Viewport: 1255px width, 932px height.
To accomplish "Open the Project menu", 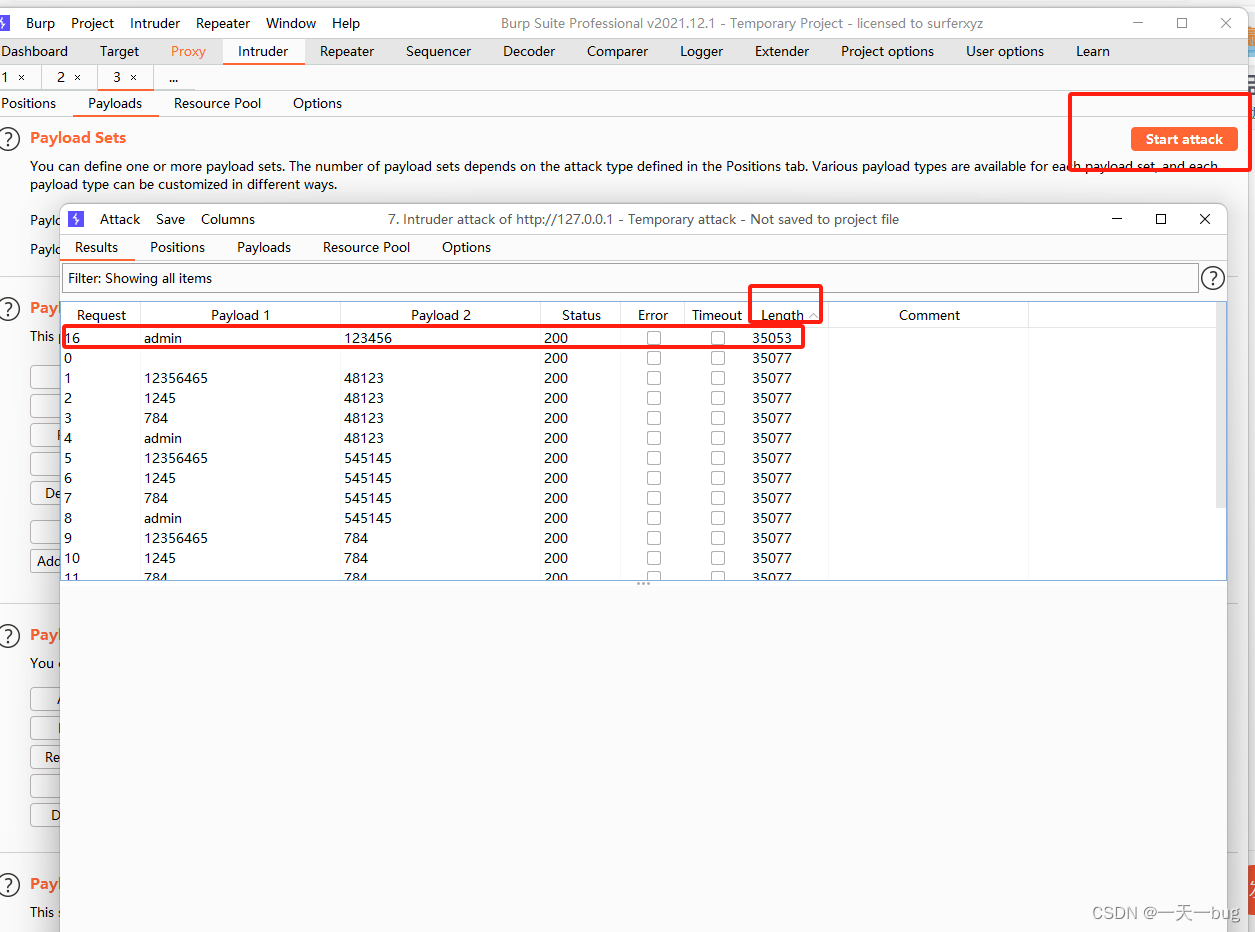I will [93, 23].
